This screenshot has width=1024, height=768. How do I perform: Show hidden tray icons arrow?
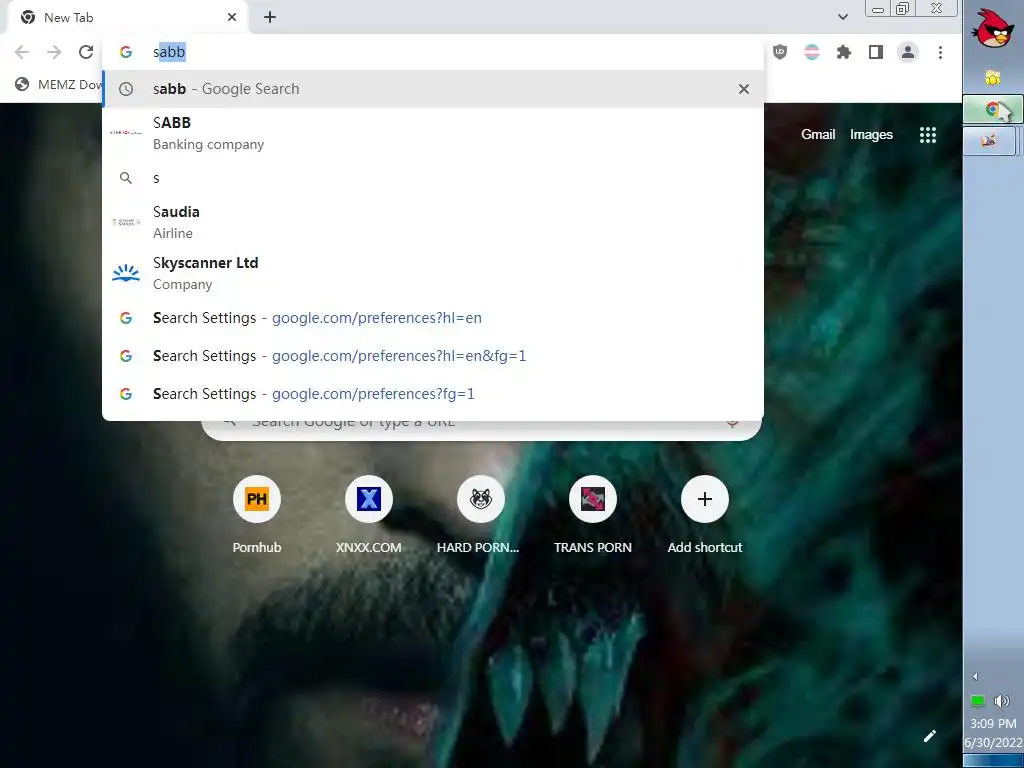pyautogui.click(x=976, y=677)
